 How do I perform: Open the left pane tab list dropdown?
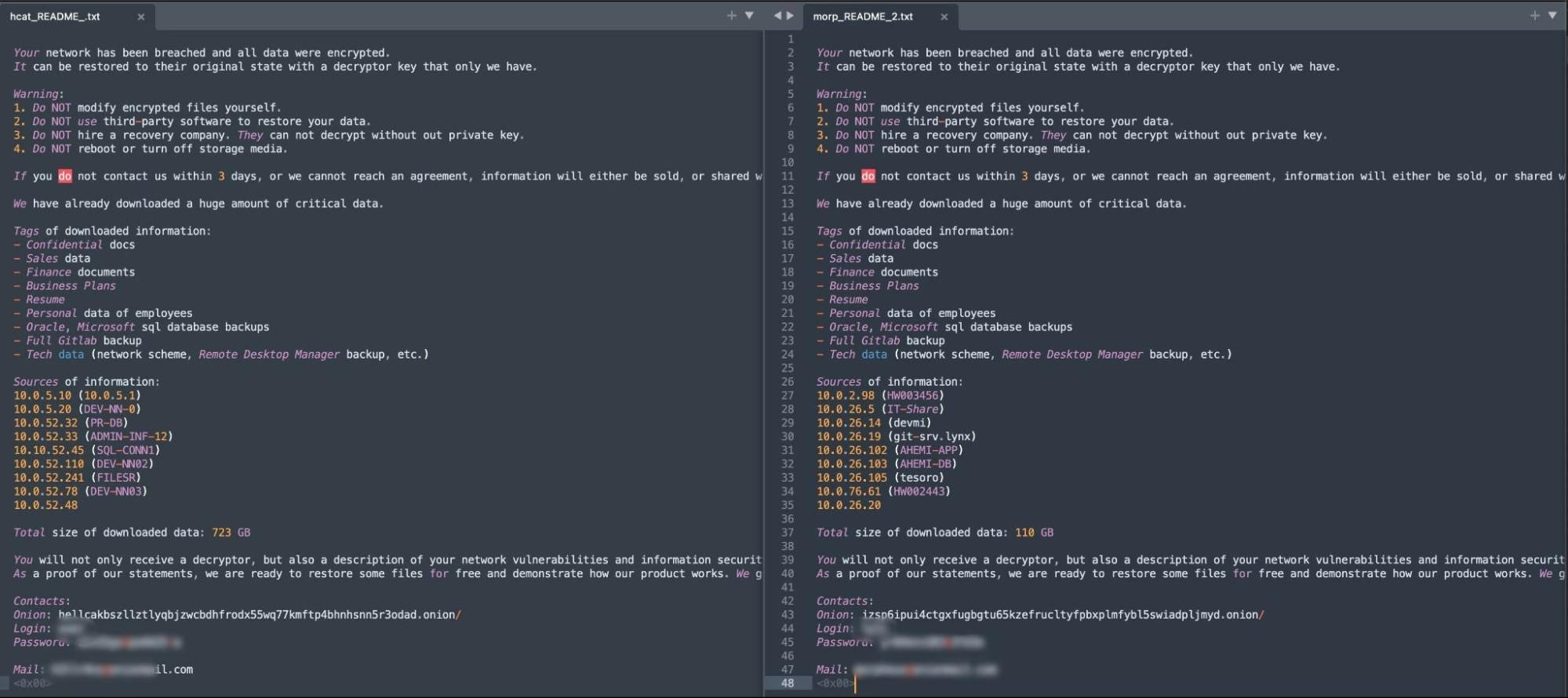click(749, 16)
